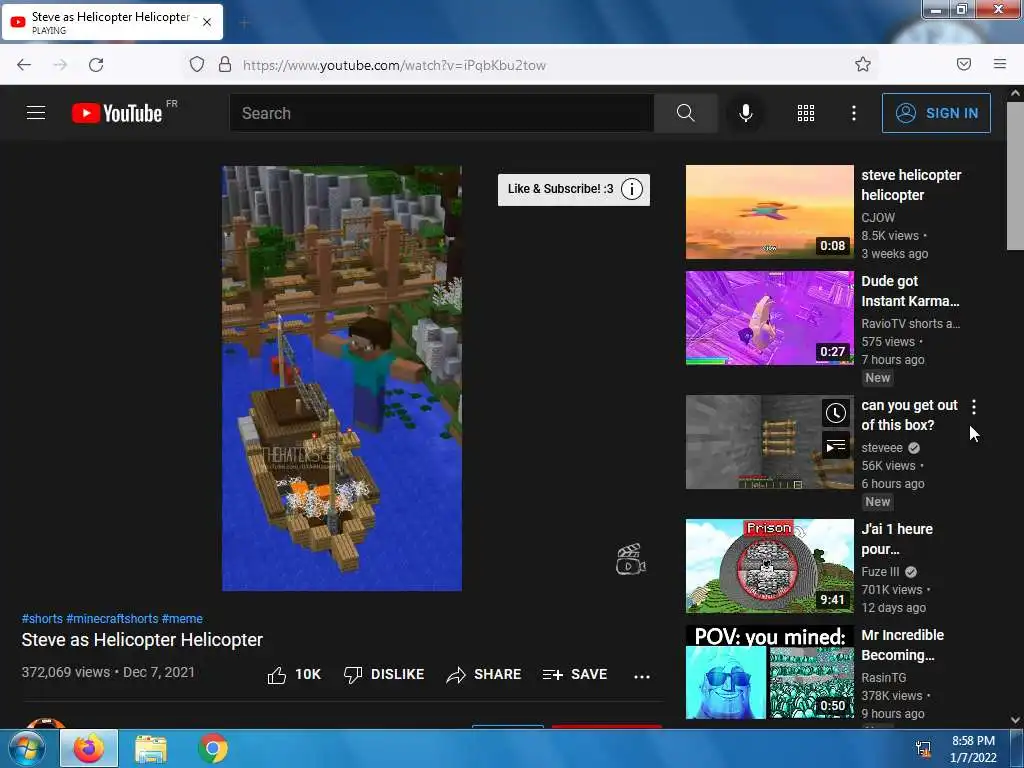Click the network tray icon
This screenshot has width=1024, height=768.
(x=923, y=749)
